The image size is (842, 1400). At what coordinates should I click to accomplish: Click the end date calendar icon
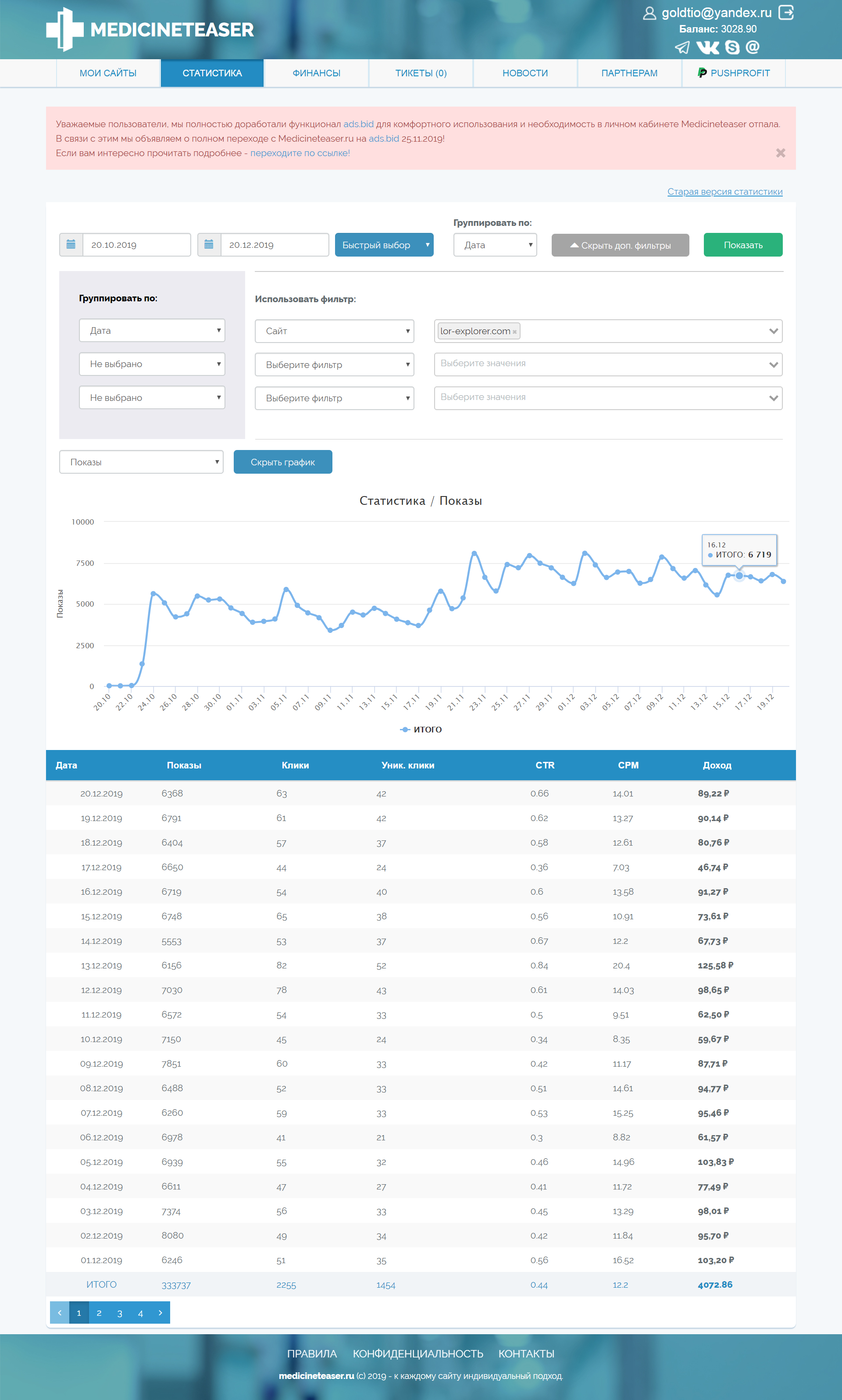click(209, 245)
